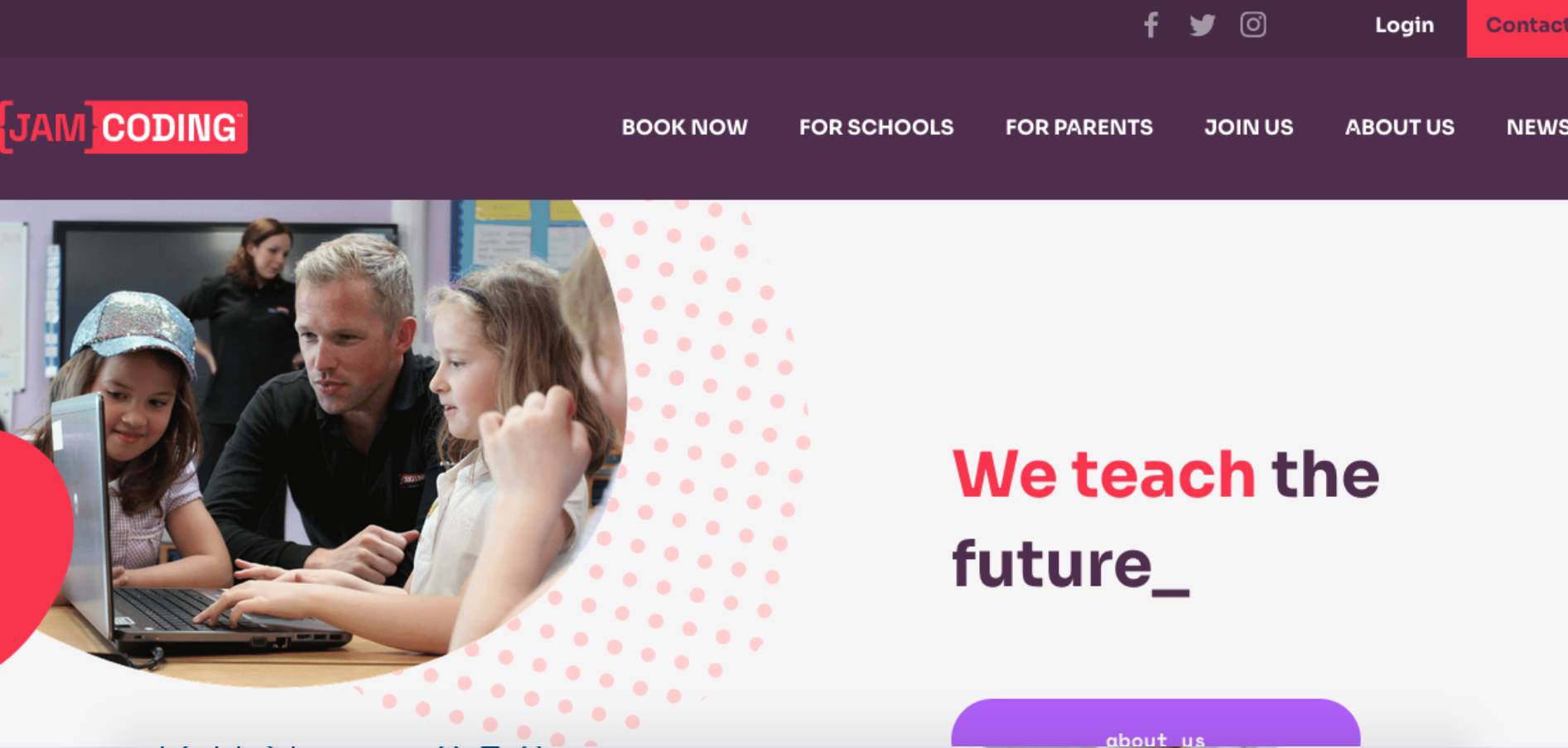Select FOR PARENTS in navigation
The image size is (1568, 748).
[1078, 127]
